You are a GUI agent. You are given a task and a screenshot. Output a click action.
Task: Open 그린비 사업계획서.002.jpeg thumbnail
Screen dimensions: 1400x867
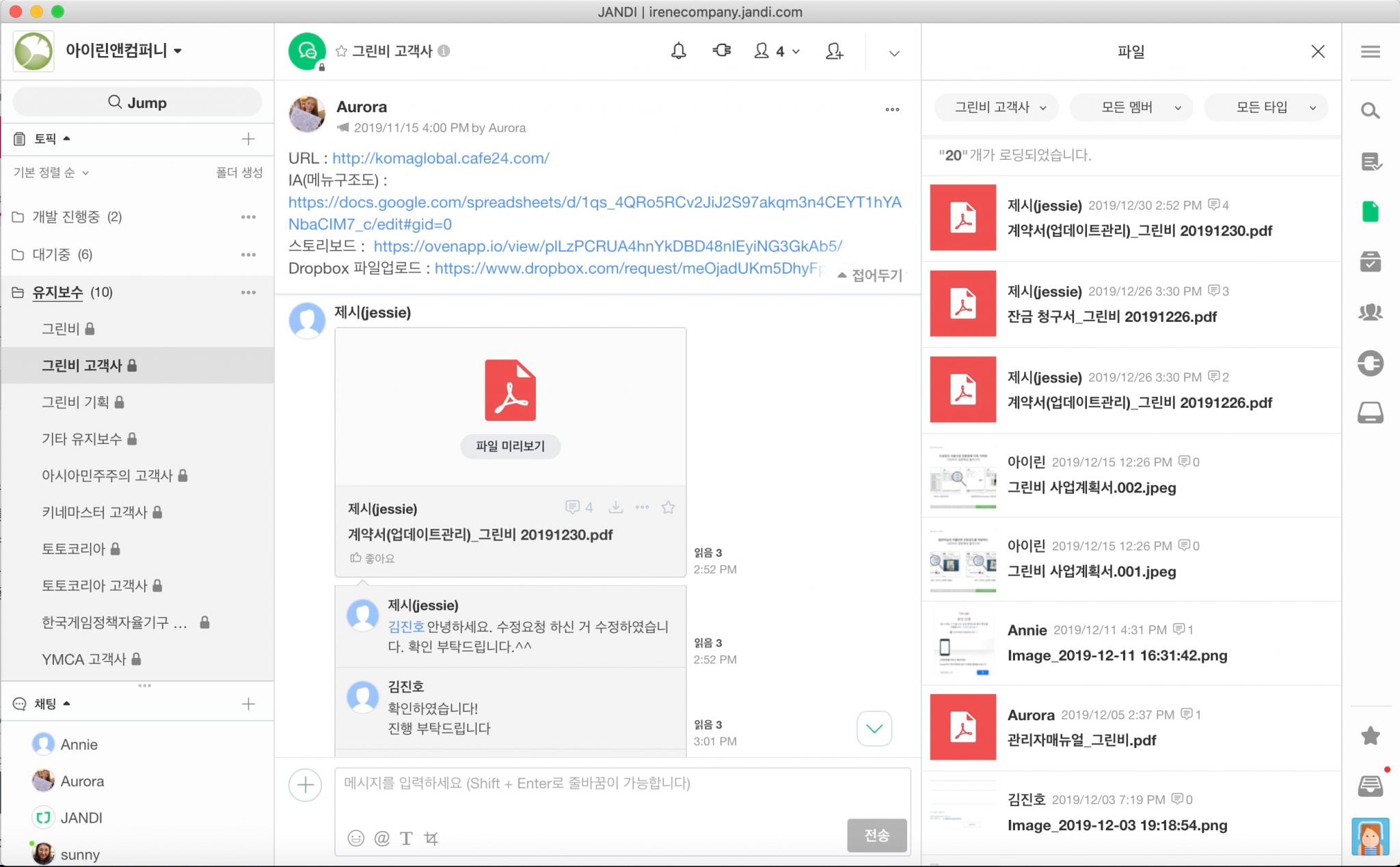962,476
